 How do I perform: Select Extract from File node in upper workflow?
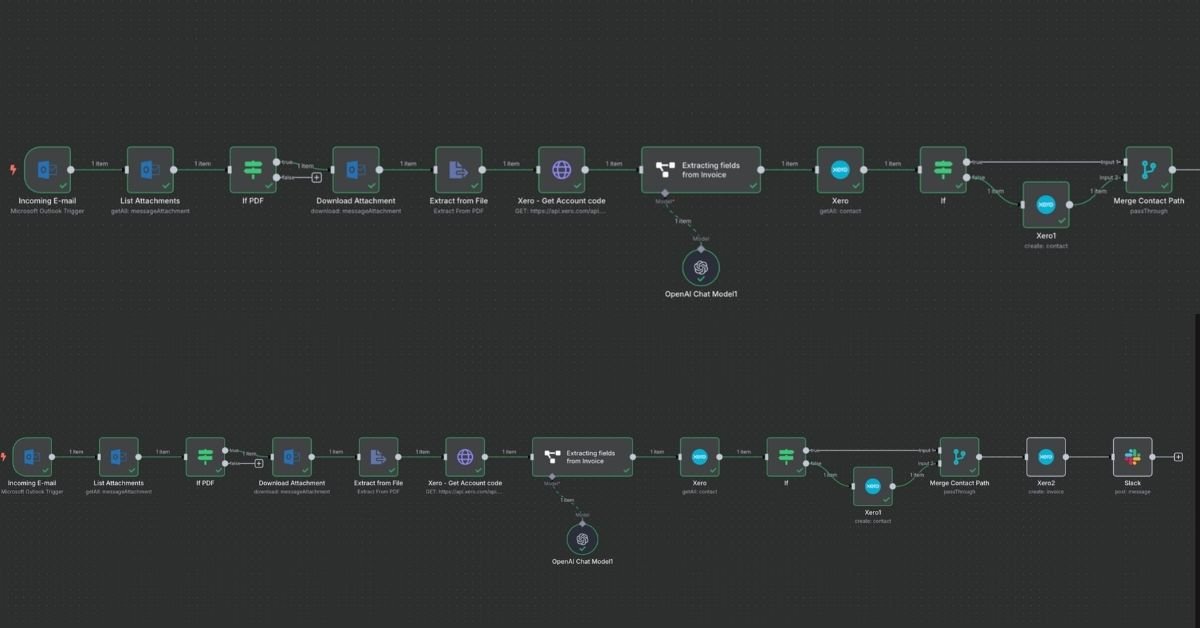point(459,170)
